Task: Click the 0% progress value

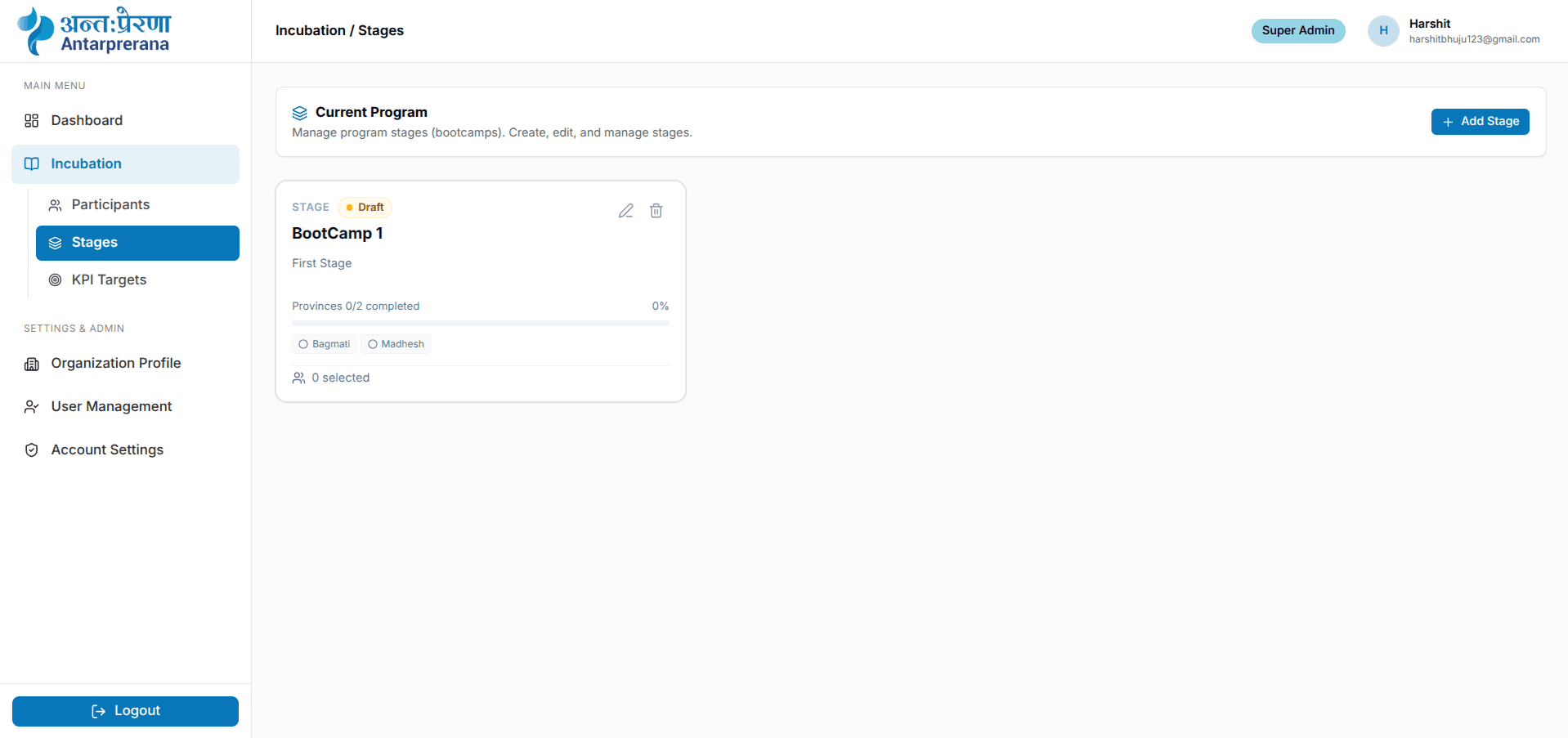Action: click(x=661, y=306)
